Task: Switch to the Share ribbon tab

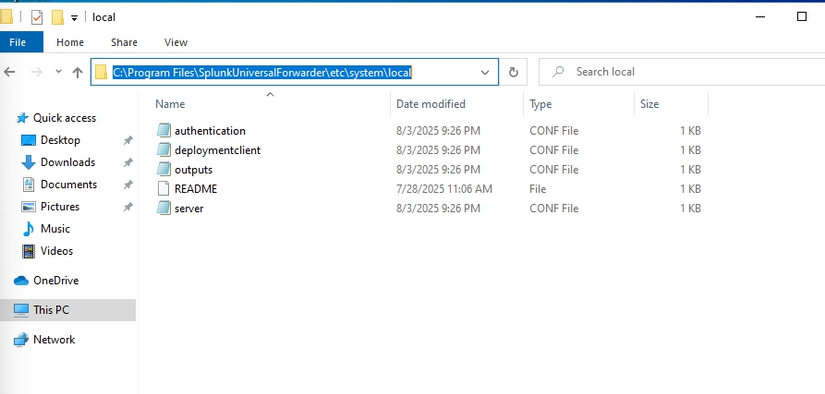Action: point(124,42)
